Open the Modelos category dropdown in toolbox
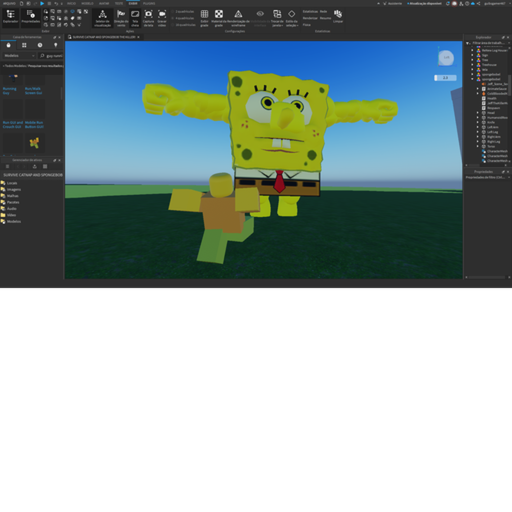The width and height of the screenshot is (512, 512). (19, 56)
